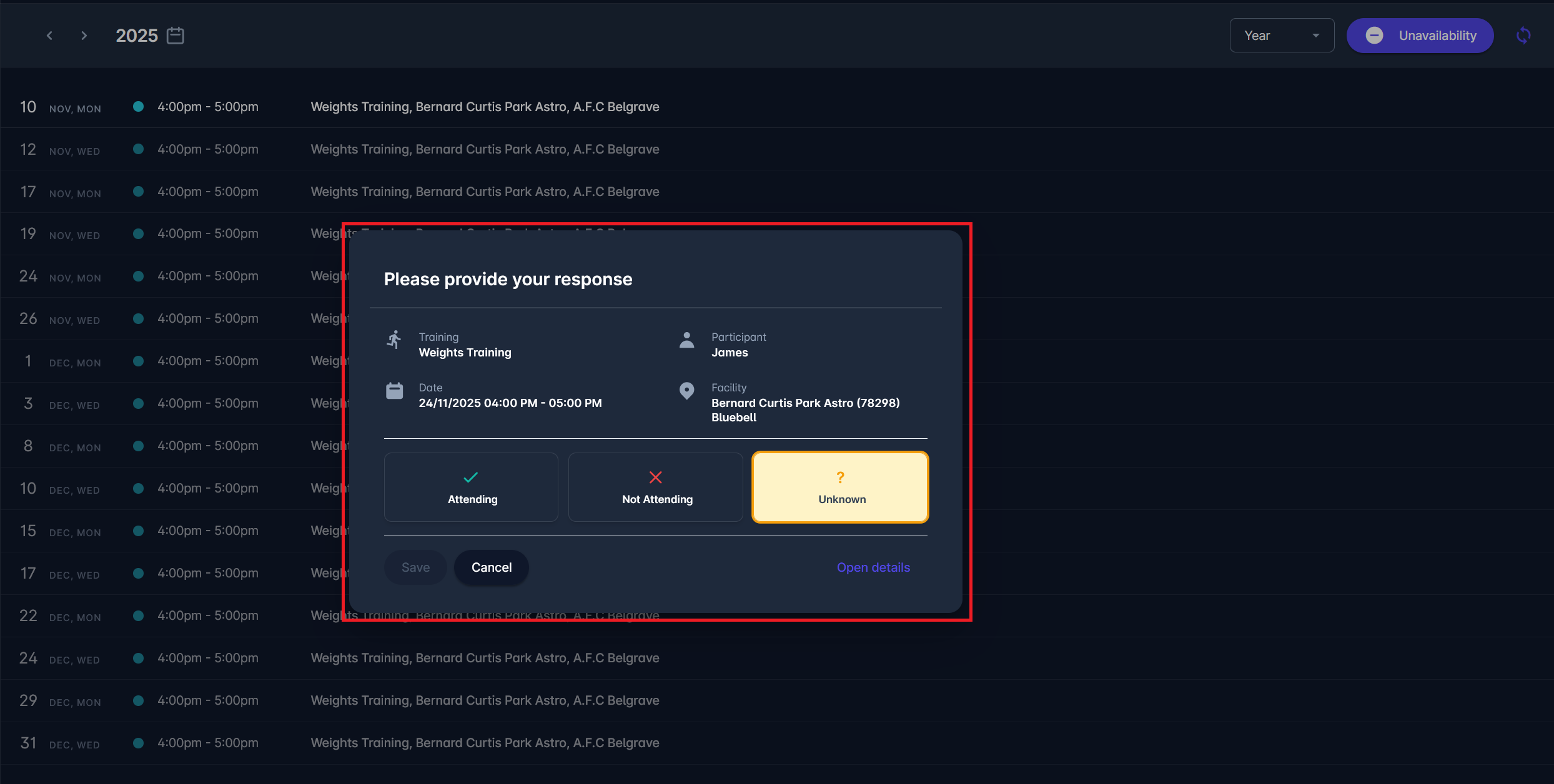Click the Date calendar icon in dialog
Screen dimensions: 1554x784
pyautogui.click(x=394, y=391)
